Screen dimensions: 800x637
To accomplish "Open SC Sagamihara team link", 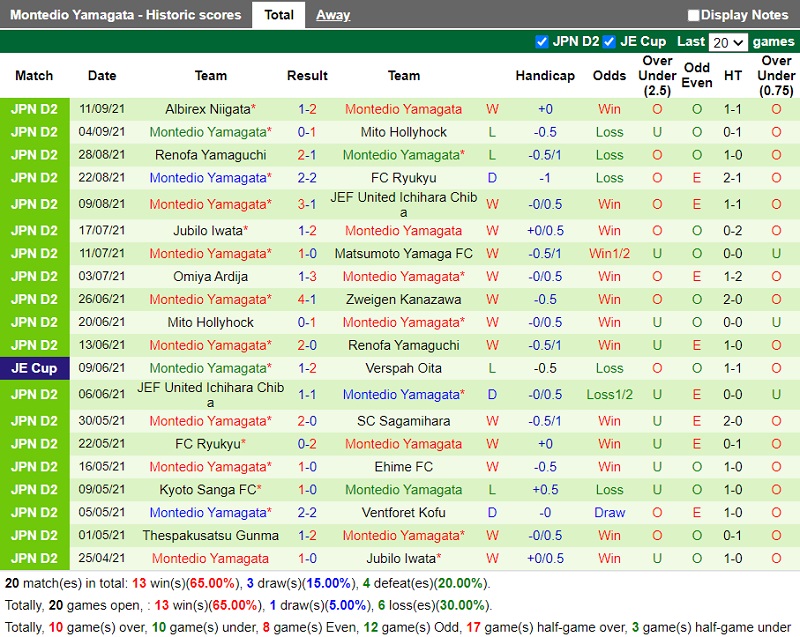I will (403, 421).
